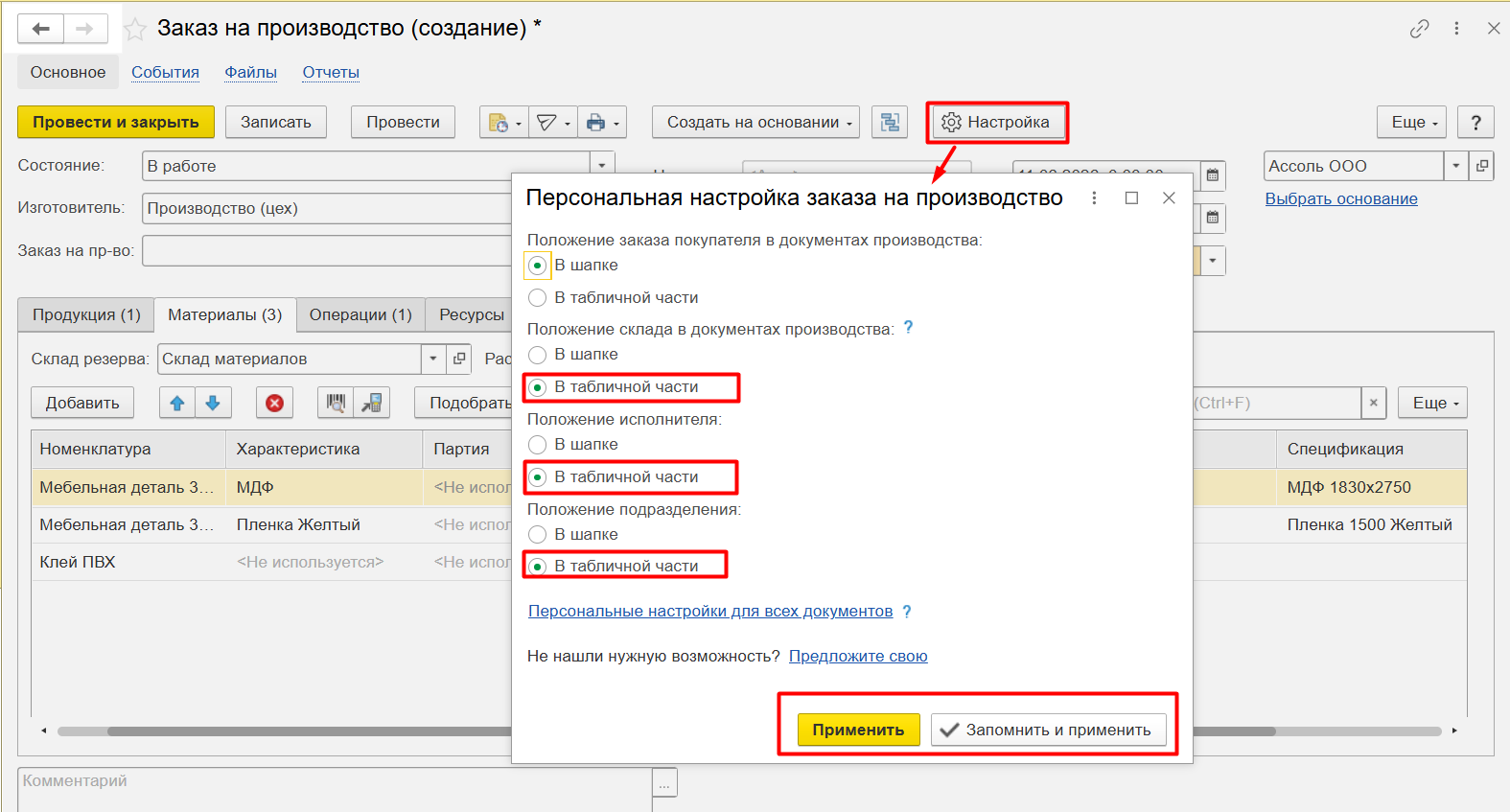Move material row up with blue arrow
This screenshot has height=812, width=1510.
177,404
